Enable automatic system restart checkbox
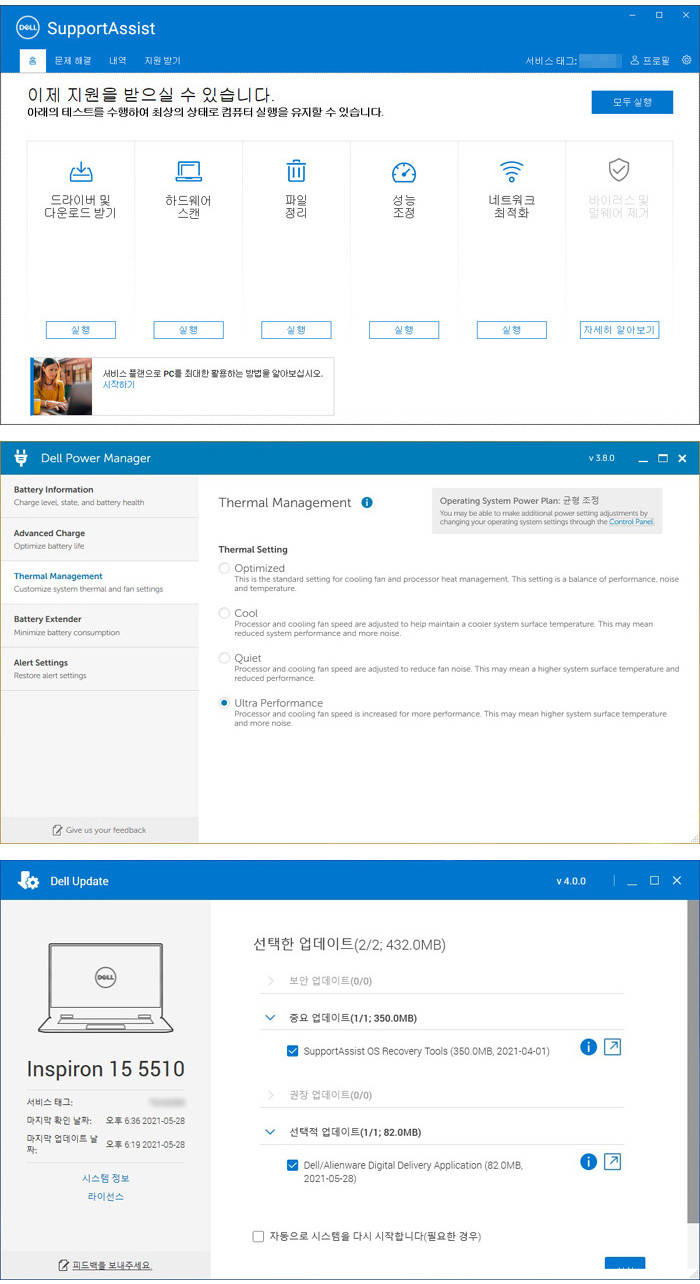Image resolution: width=700 pixels, height=1284 pixels. pyautogui.click(x=259, y=1236)
